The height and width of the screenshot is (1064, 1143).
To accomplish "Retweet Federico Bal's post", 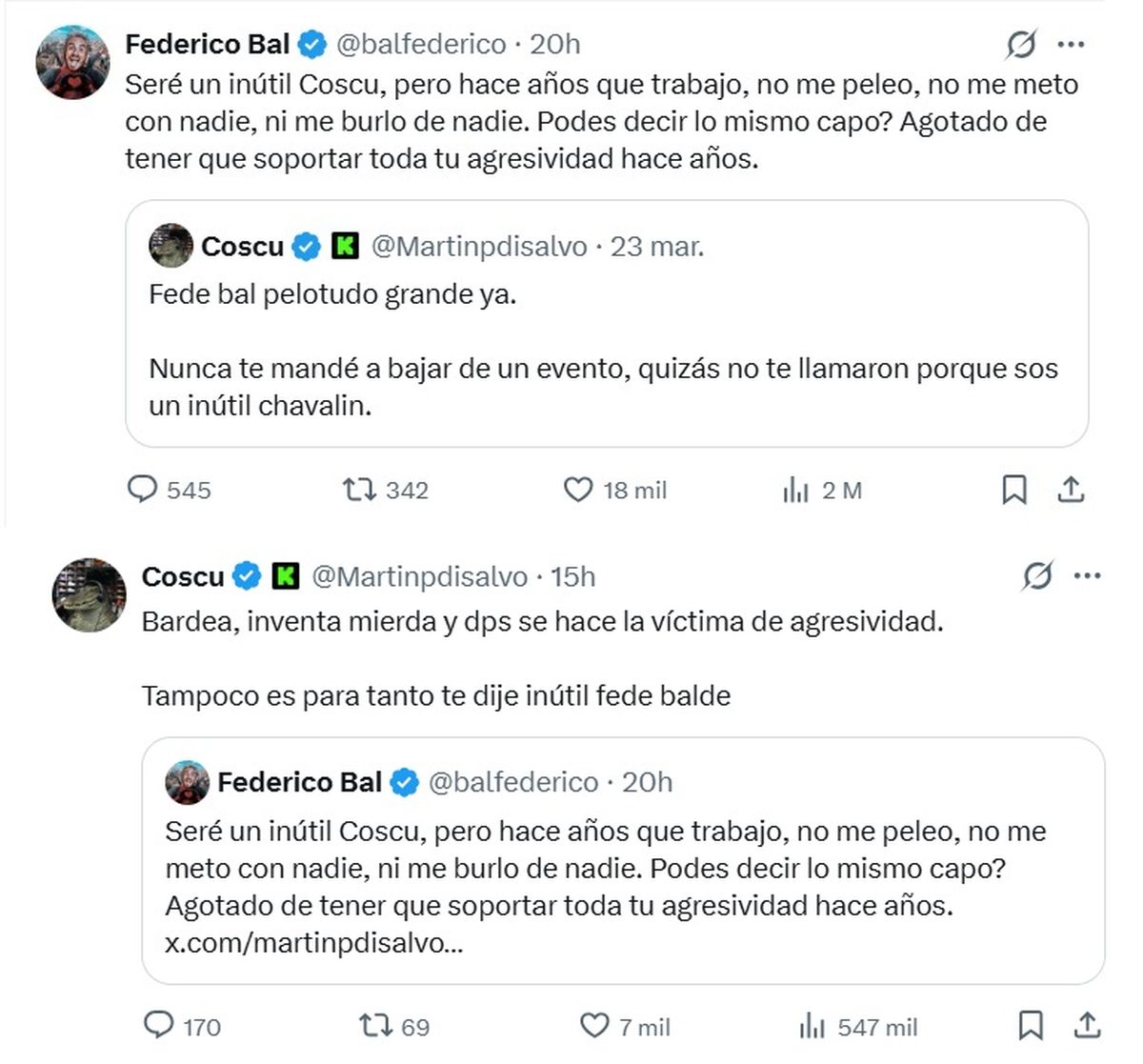I will 359,490.
